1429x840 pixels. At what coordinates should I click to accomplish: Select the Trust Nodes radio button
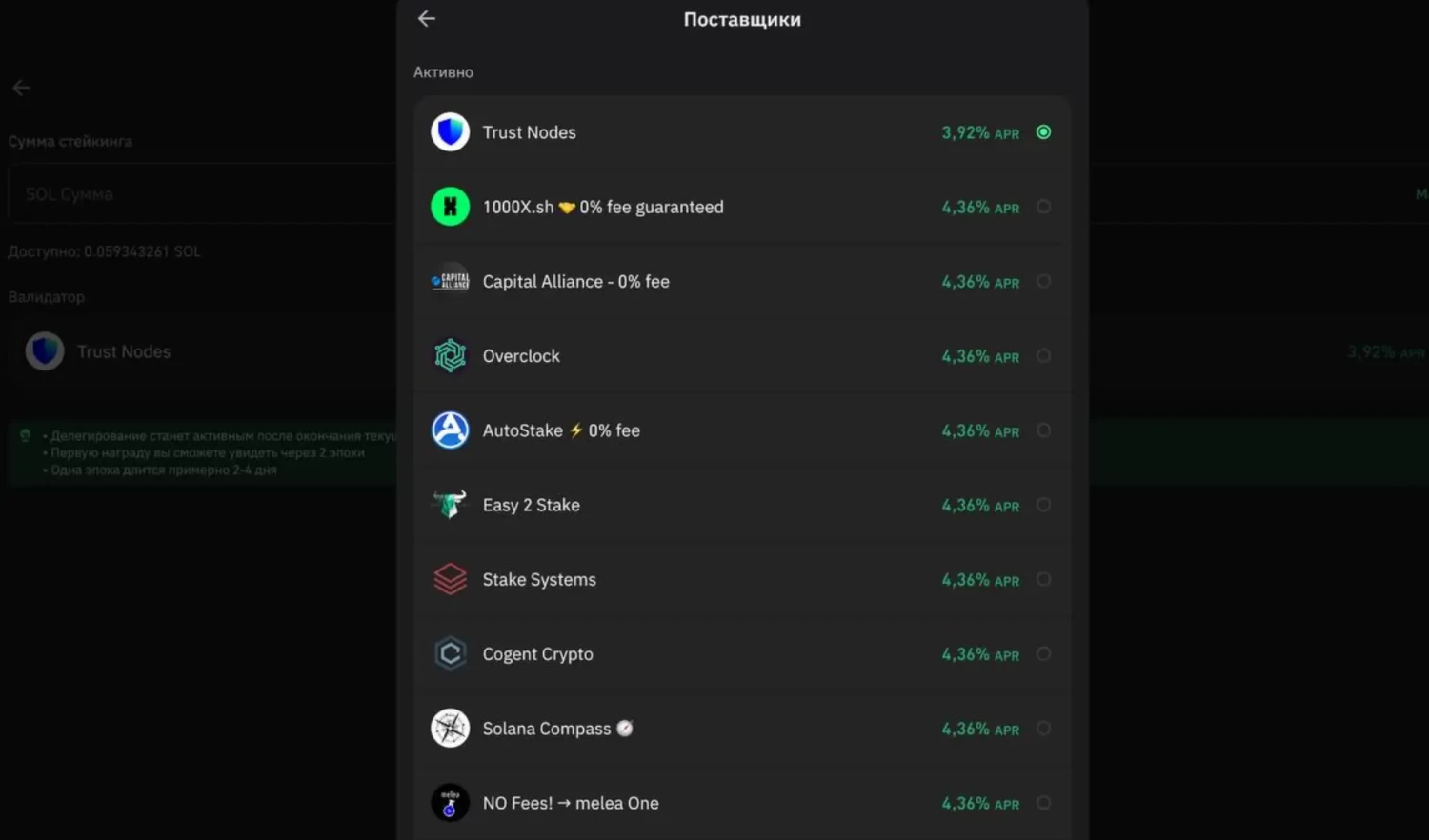1044,132
